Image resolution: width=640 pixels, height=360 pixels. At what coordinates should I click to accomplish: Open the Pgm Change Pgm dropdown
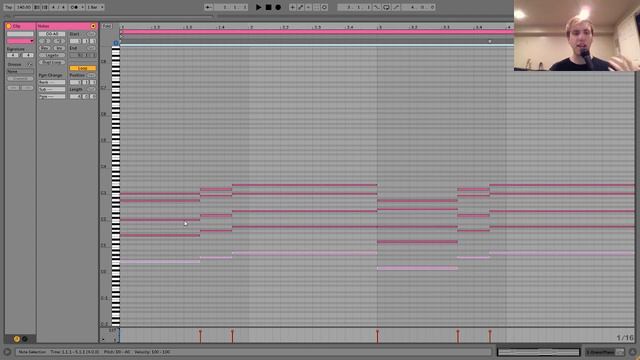click(x=52, y=96)
